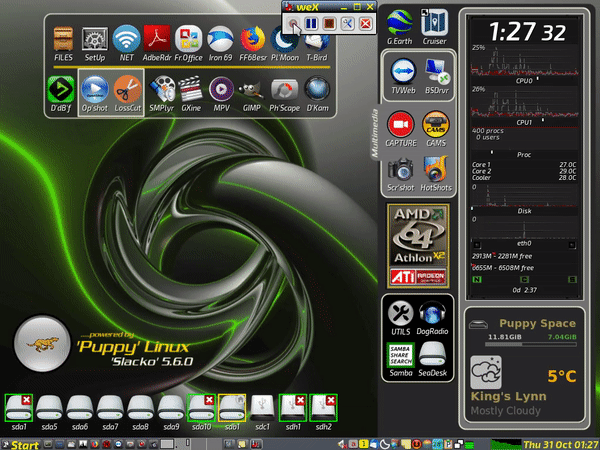
Task: Launch the SetUp gear icon
Action: [x=95, y=39]
